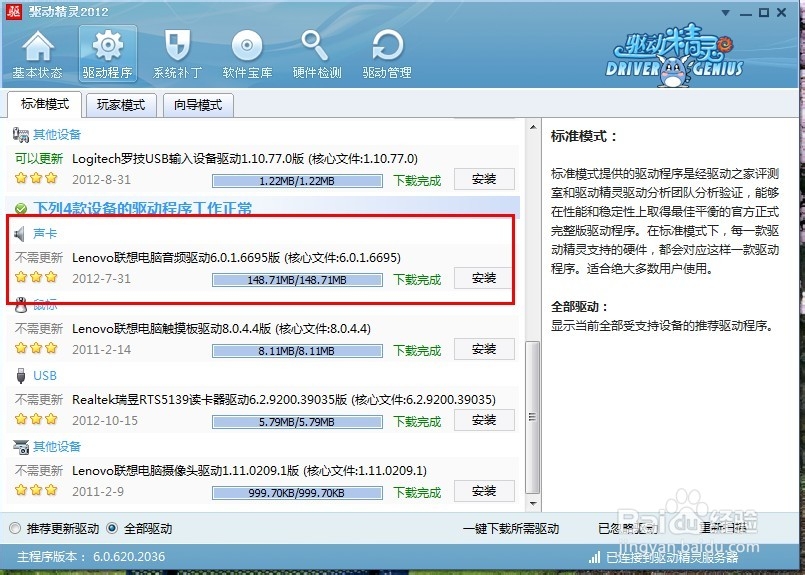The width and height of the screenshot is (805, 575).
Task: Click the 5.79MB/5.79MB progress bar
Action: tap(297, 422)
